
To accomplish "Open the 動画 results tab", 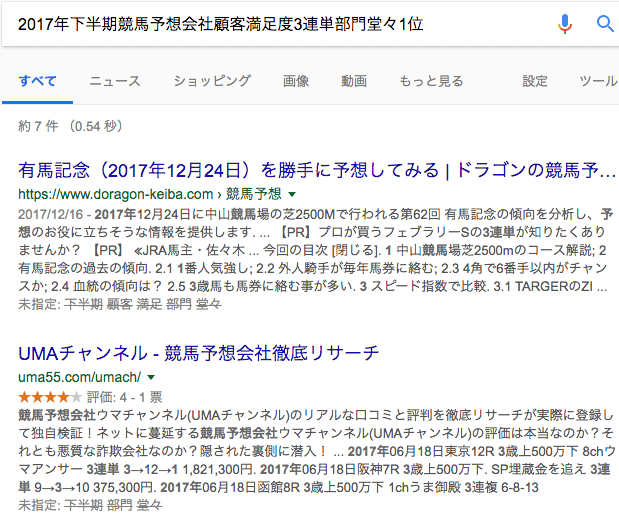I will point(354,81).
